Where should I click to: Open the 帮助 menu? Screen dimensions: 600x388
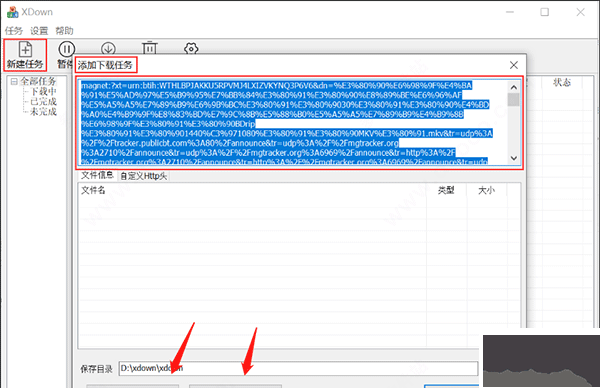tap(64, 31)
